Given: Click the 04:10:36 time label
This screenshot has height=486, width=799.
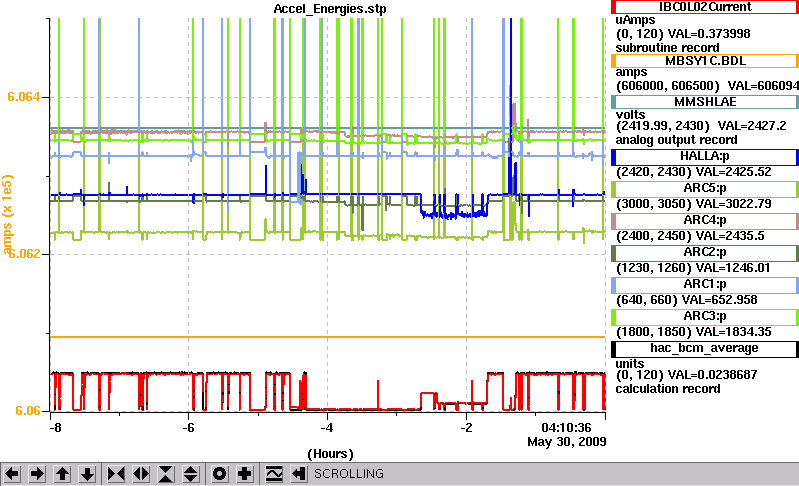Looking at the screenshot, I should coord(566,427).
